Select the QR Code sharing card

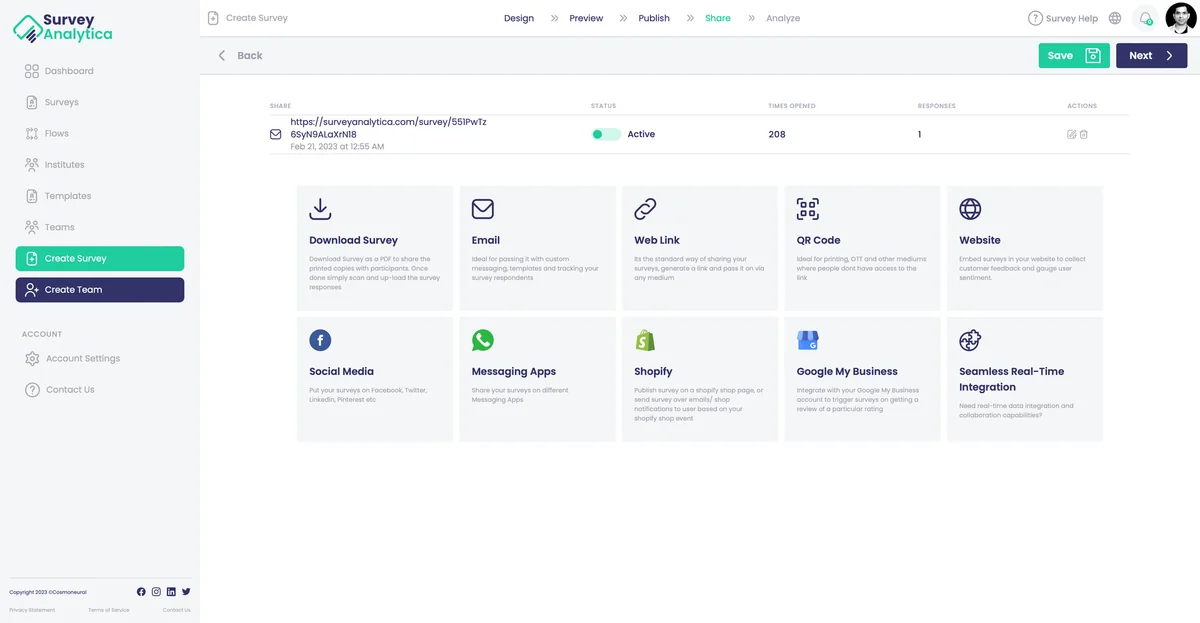tap(862, 247)
